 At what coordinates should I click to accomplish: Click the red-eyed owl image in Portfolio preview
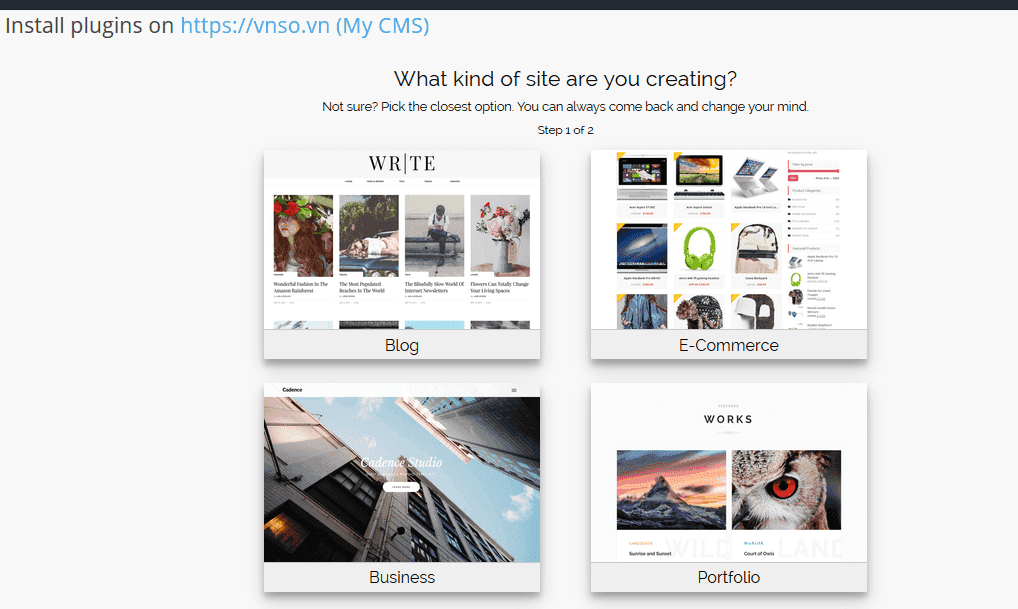(x=786, y=490)
